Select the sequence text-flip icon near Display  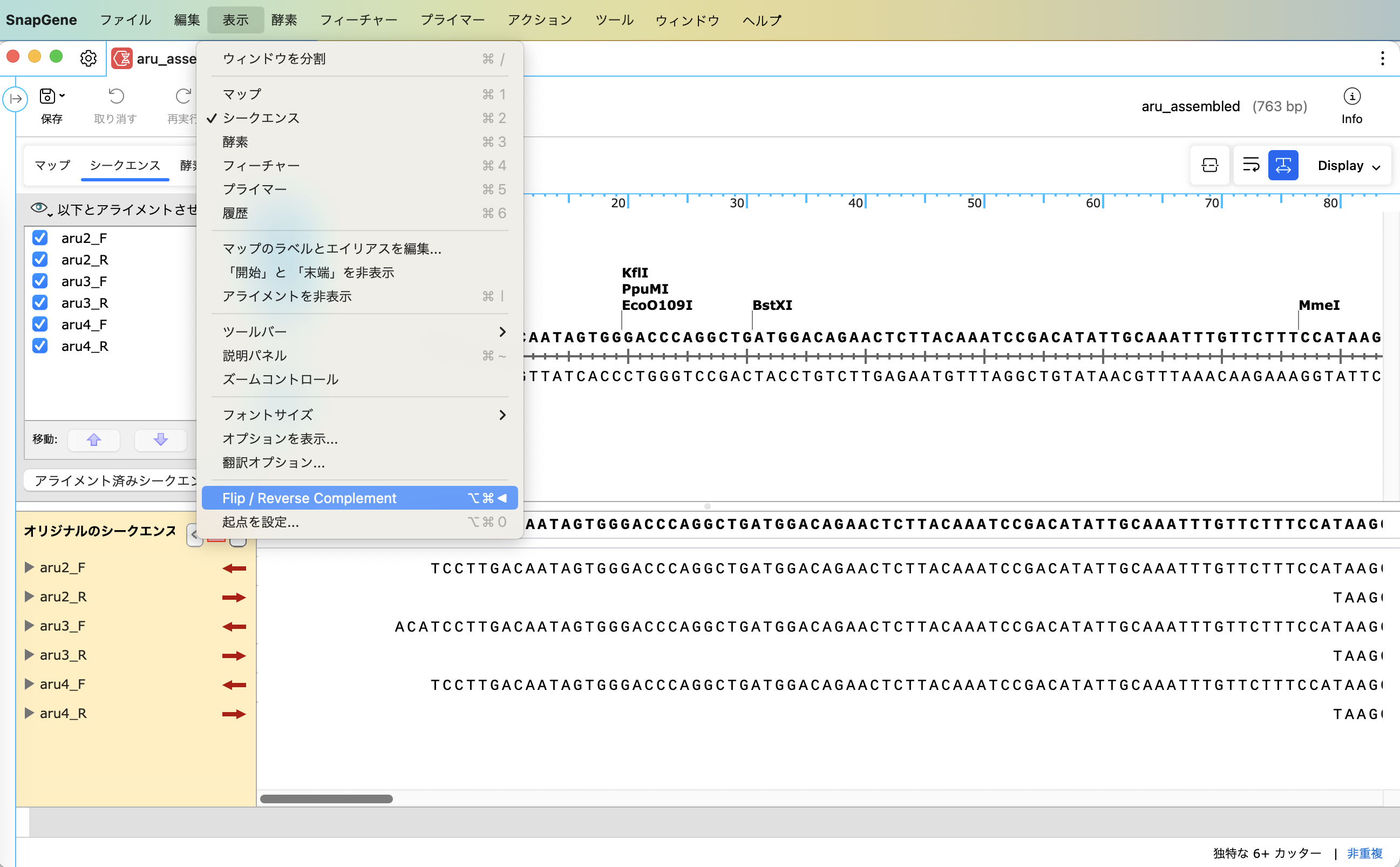(1283, 165)
